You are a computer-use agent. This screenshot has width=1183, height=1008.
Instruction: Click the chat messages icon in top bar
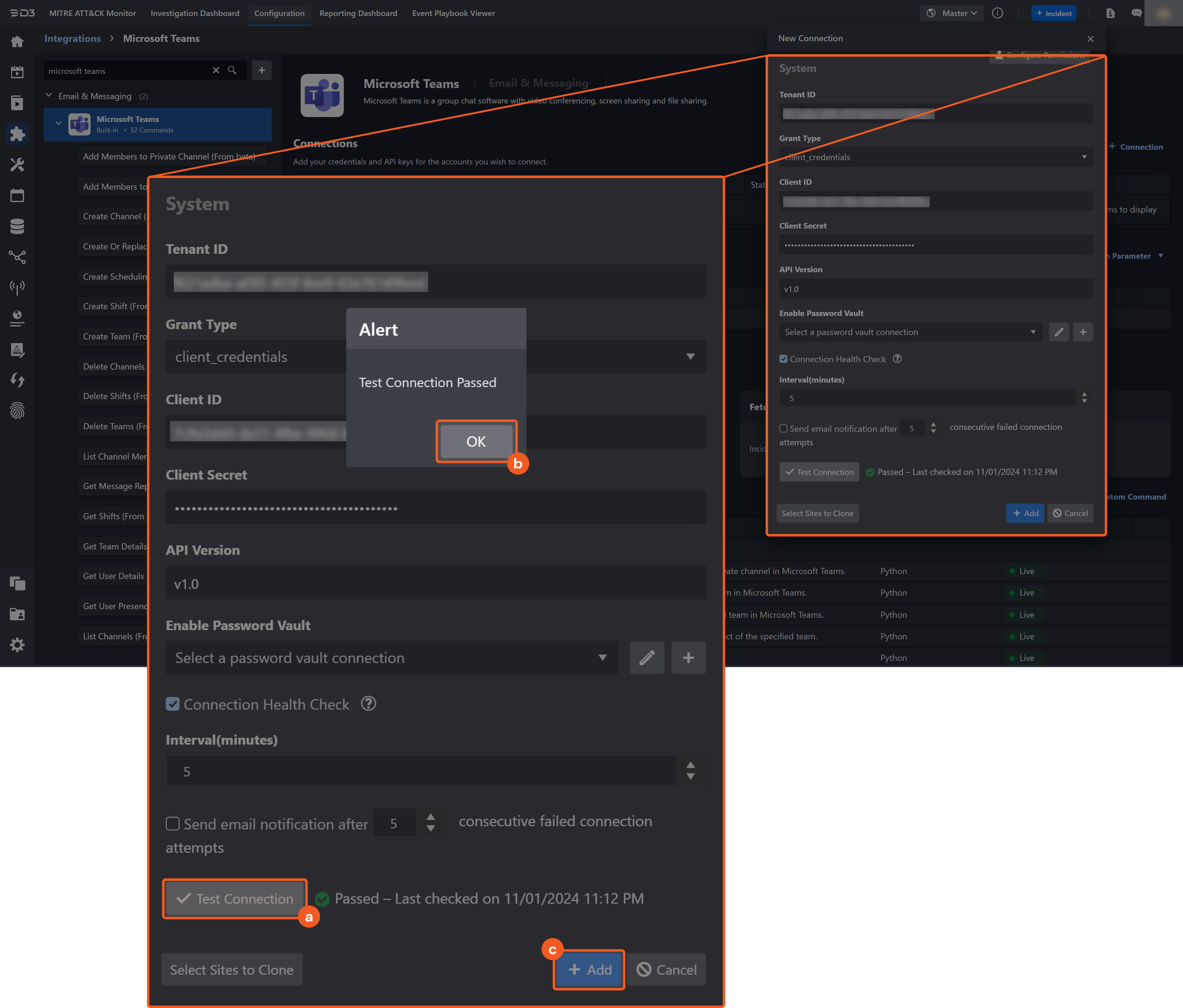1136,13
